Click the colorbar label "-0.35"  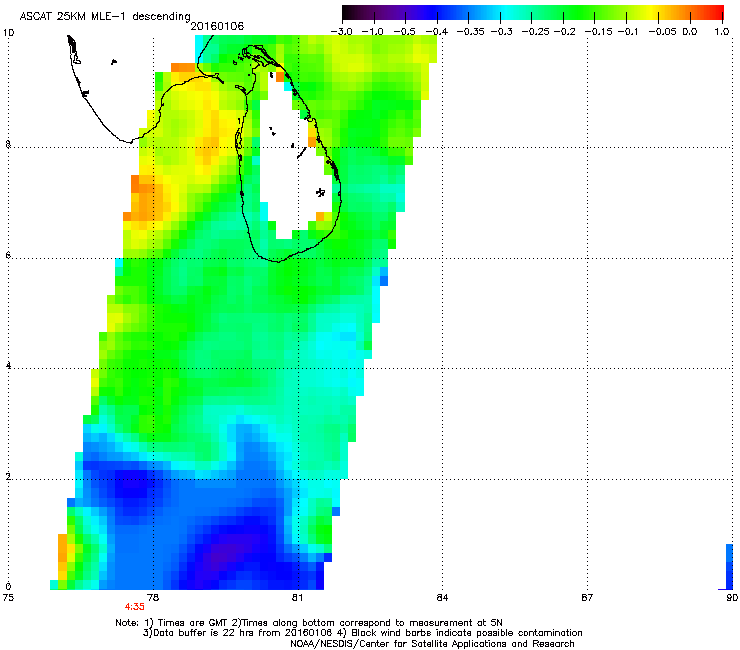(x=470, y=32)
